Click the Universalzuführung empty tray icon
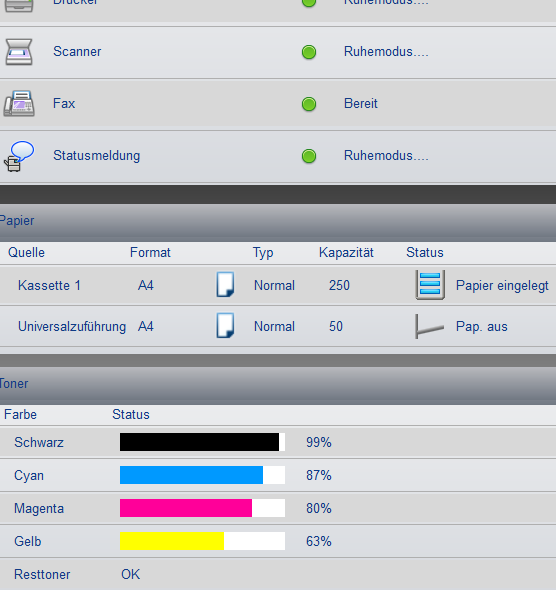The image size is (556, 590). click(430, 326)
